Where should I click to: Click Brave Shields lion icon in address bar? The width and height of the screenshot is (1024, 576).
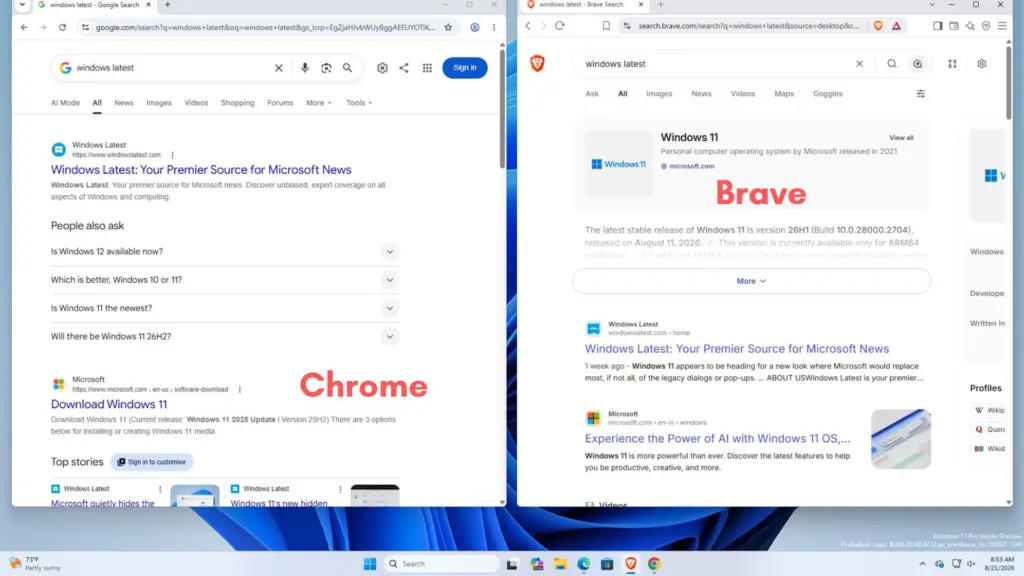pos(878,26)
